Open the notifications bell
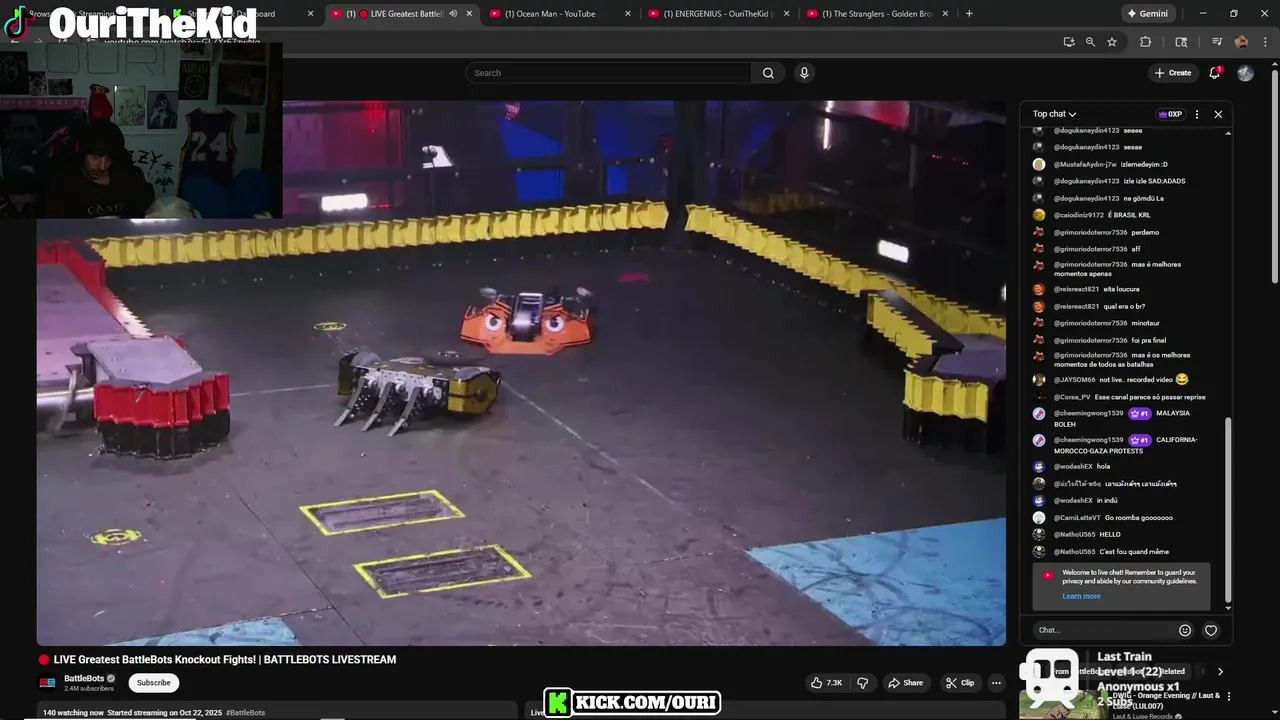The height and width of the screenshot is (720, 1280). pyautogui.click(x=1215, y=73)
